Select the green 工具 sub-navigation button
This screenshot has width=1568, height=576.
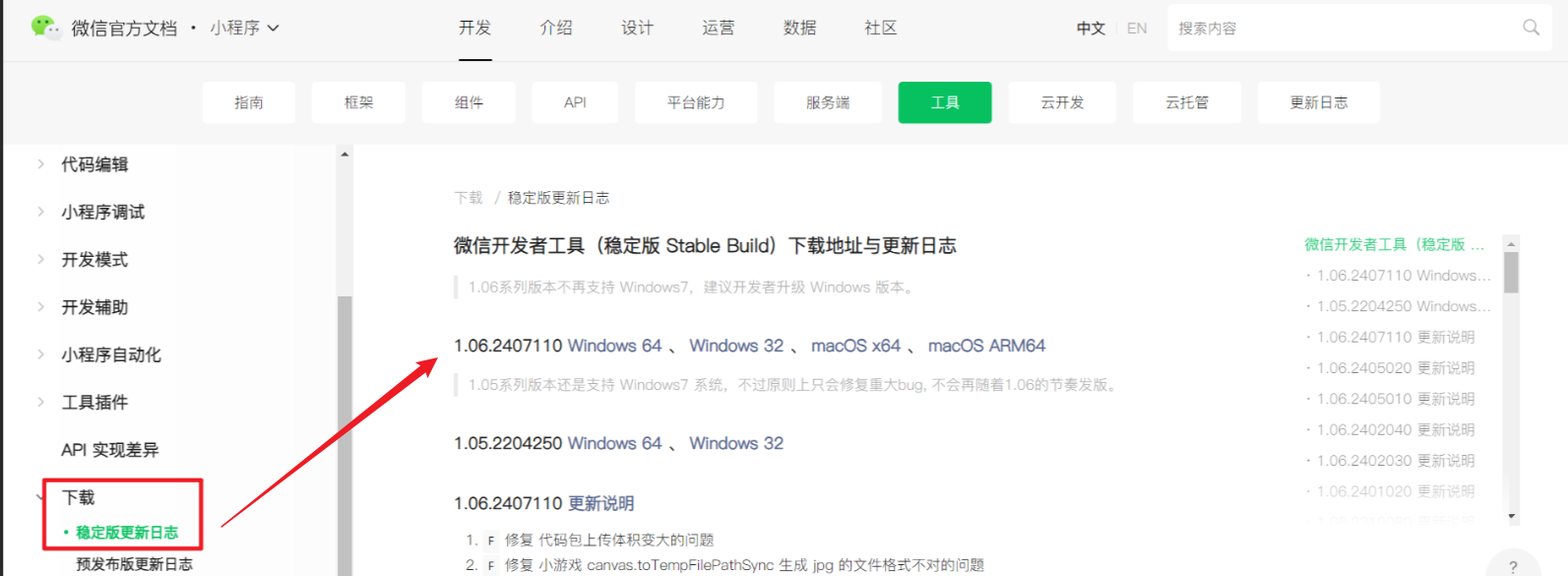pyautogui.click(x=945, y=102)
